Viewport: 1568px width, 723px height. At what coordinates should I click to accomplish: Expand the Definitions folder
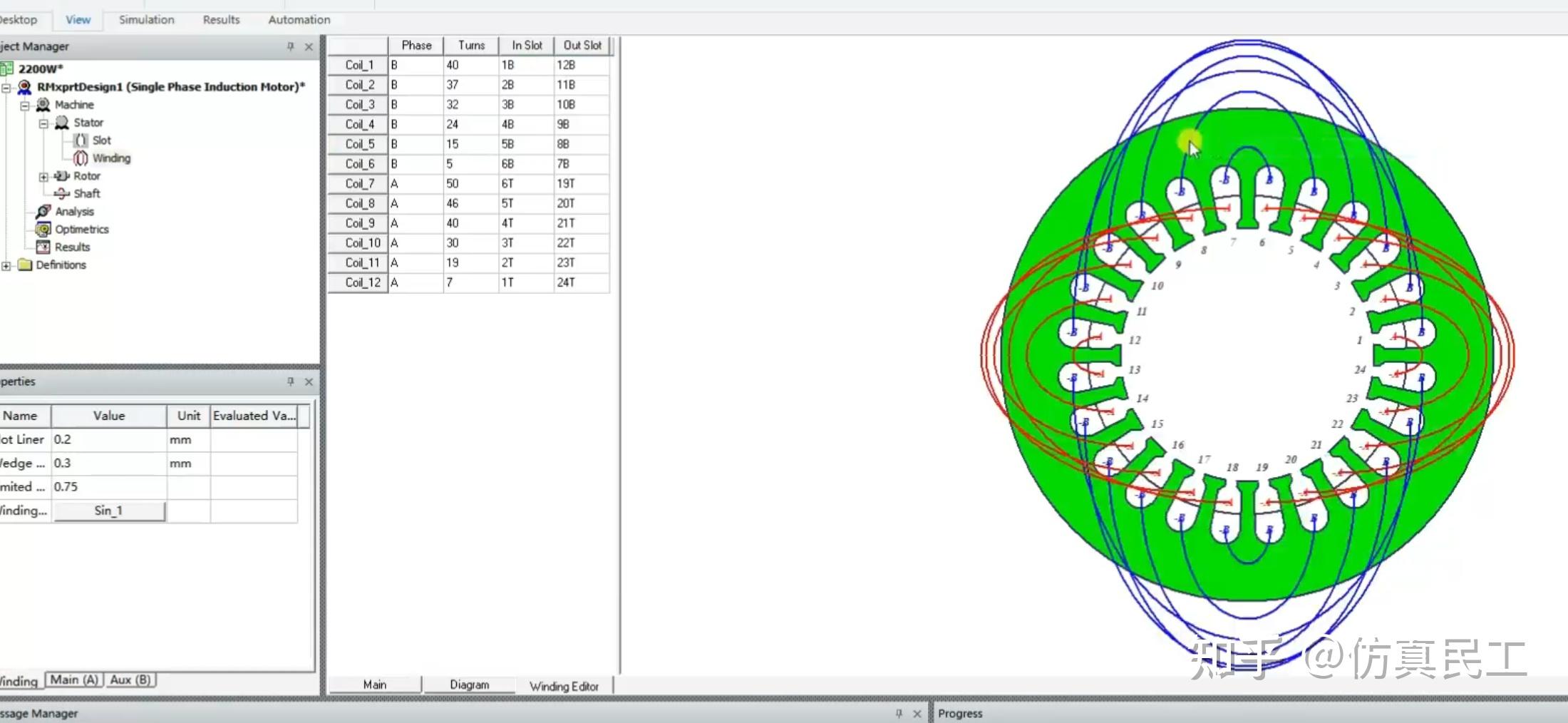tap(6, 265)
